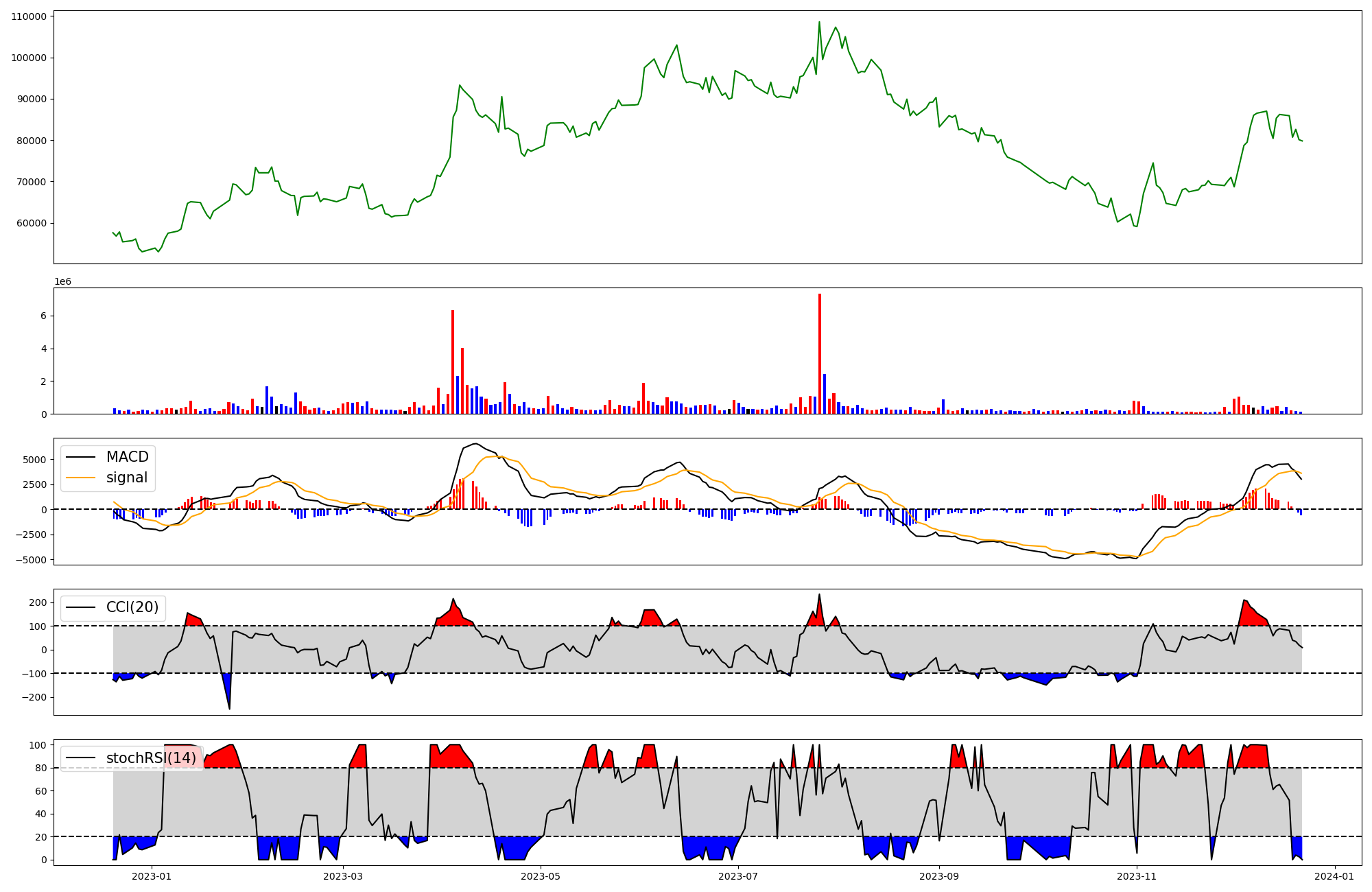
Task: Click the 110000 price axis label
Action: (x=29, y=16)
